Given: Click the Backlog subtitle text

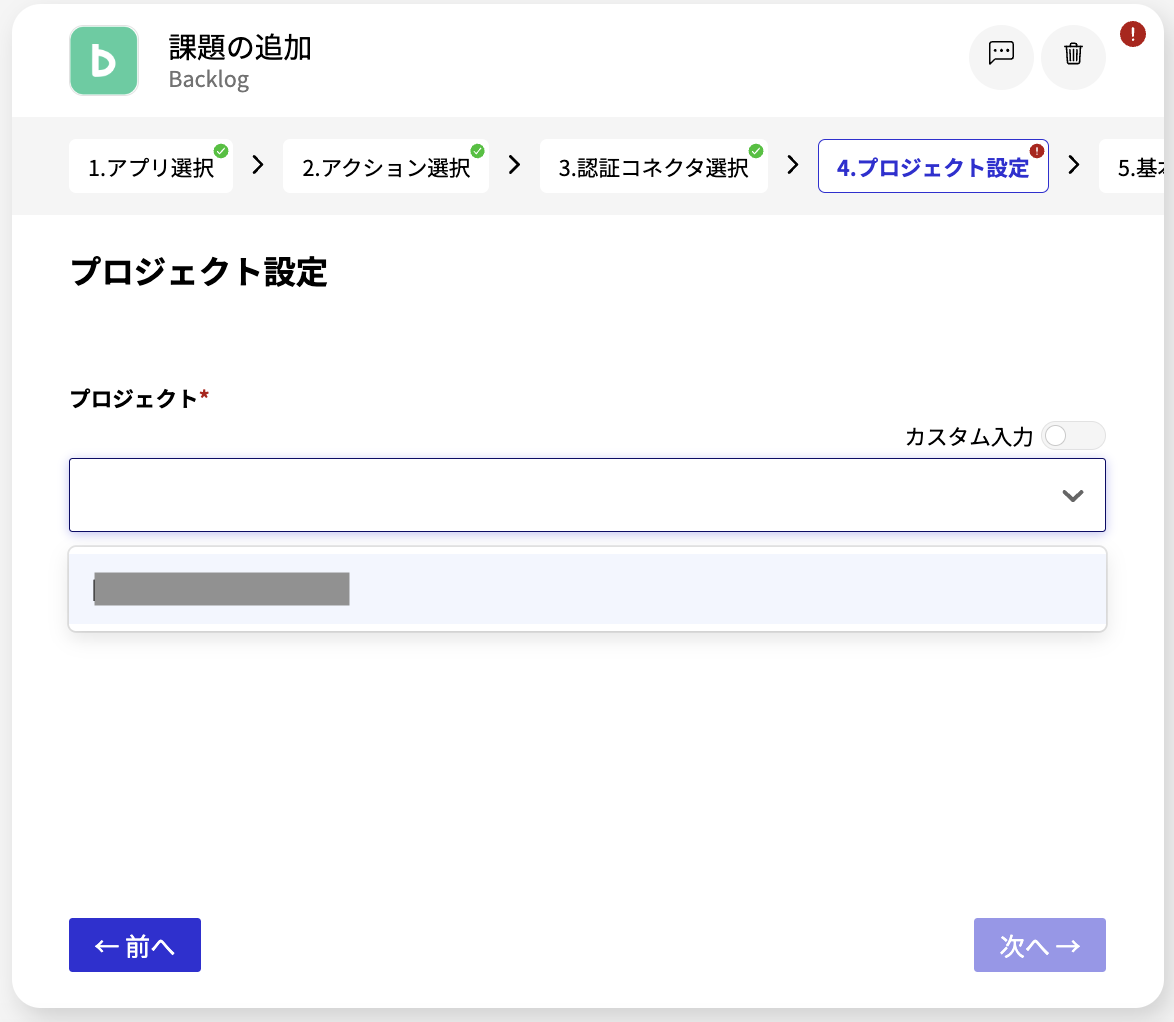Looking at the screenshot, I should [209, 79].
